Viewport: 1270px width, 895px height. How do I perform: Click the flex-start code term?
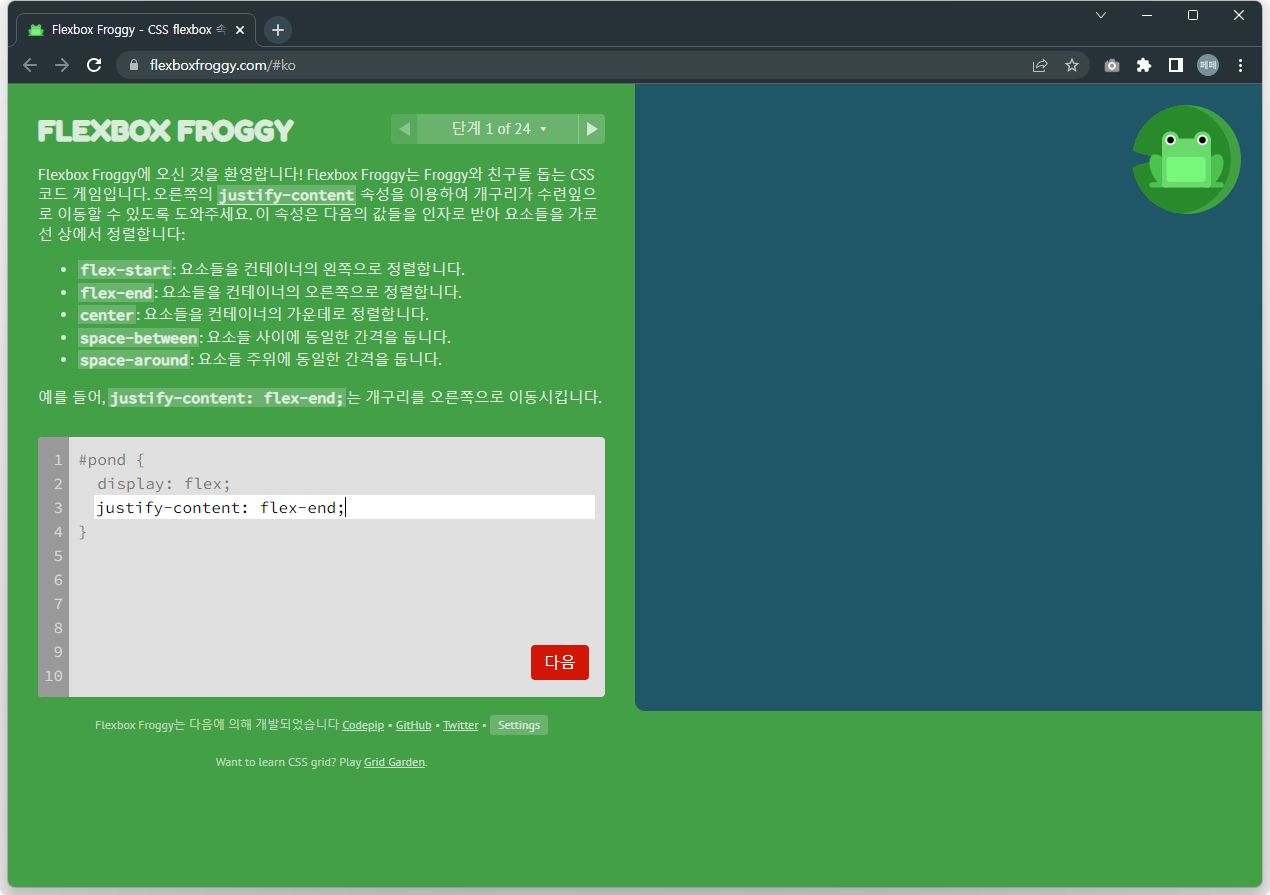point(126,270)
